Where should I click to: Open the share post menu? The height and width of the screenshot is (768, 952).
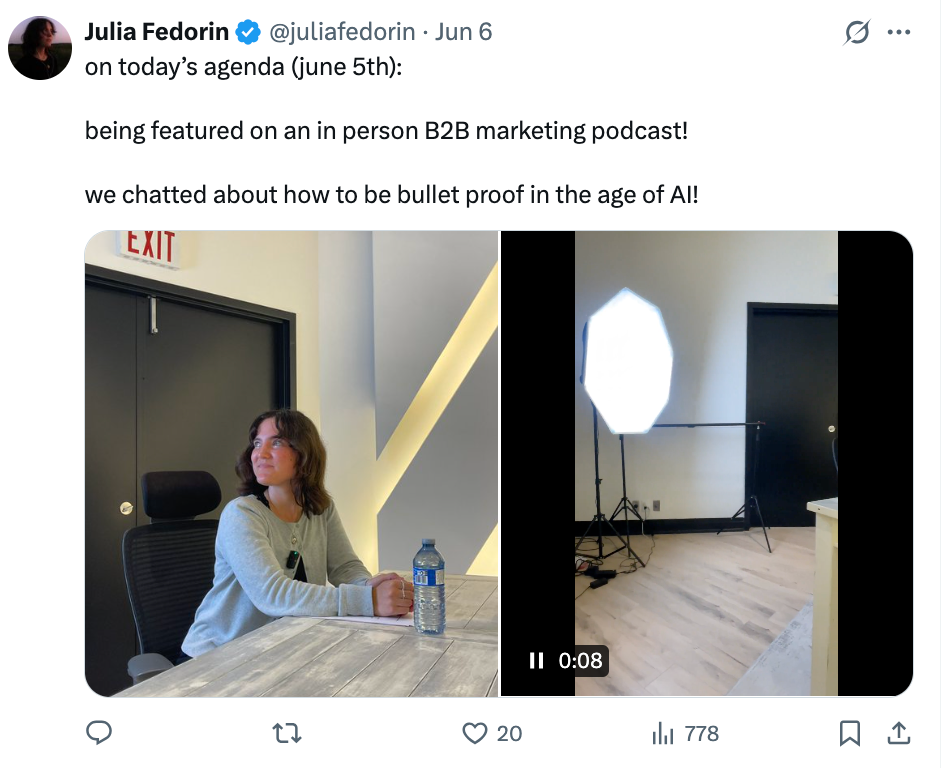tap(899, 734)
